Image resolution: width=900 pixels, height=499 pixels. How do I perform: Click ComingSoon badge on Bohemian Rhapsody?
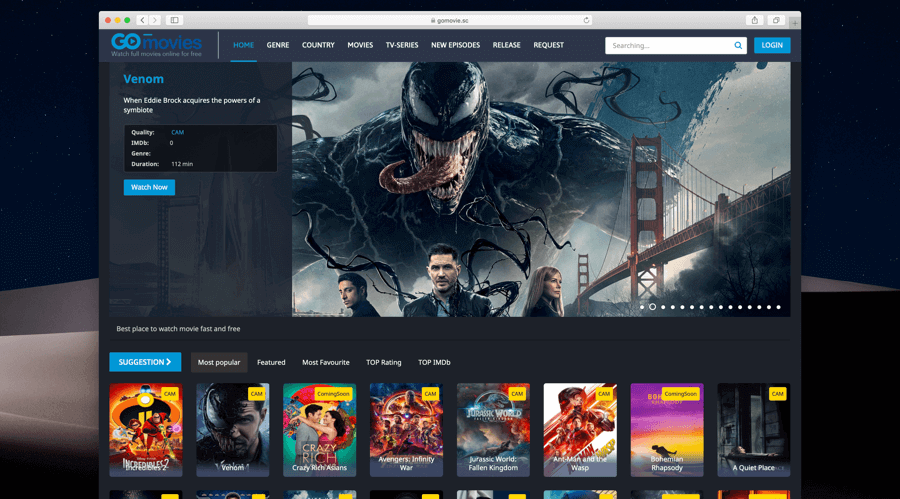680,394
